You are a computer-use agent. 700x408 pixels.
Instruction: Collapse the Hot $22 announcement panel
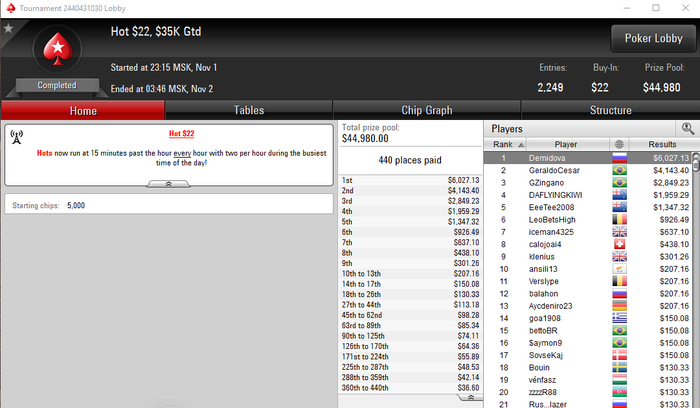[168, 184]
